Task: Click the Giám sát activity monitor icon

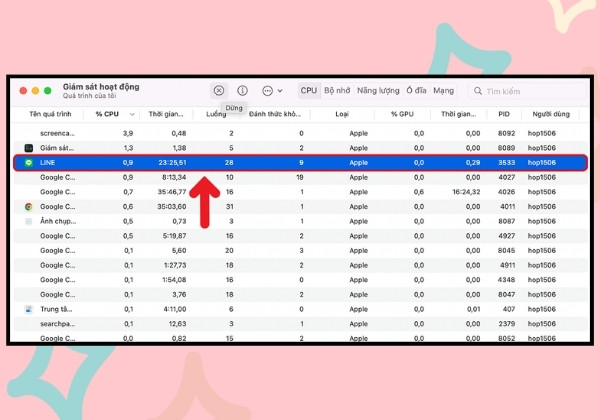Action: point(29,148)
